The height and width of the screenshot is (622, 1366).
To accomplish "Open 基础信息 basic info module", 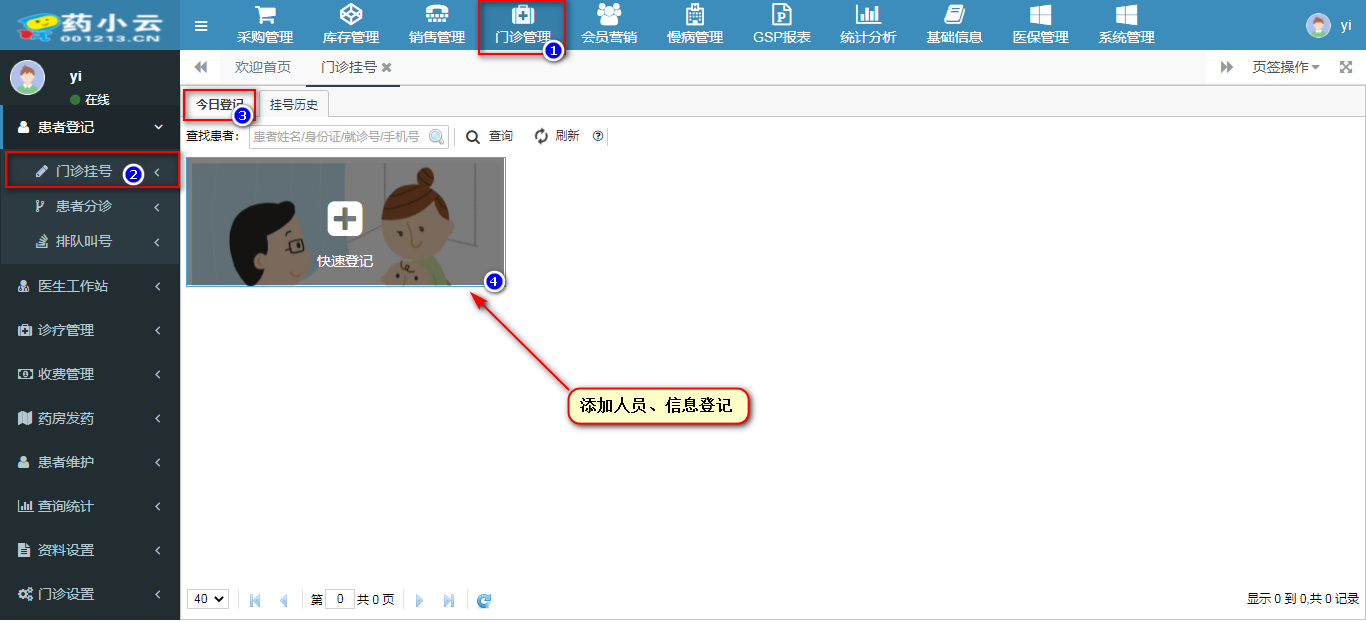I will pos(954,26).
